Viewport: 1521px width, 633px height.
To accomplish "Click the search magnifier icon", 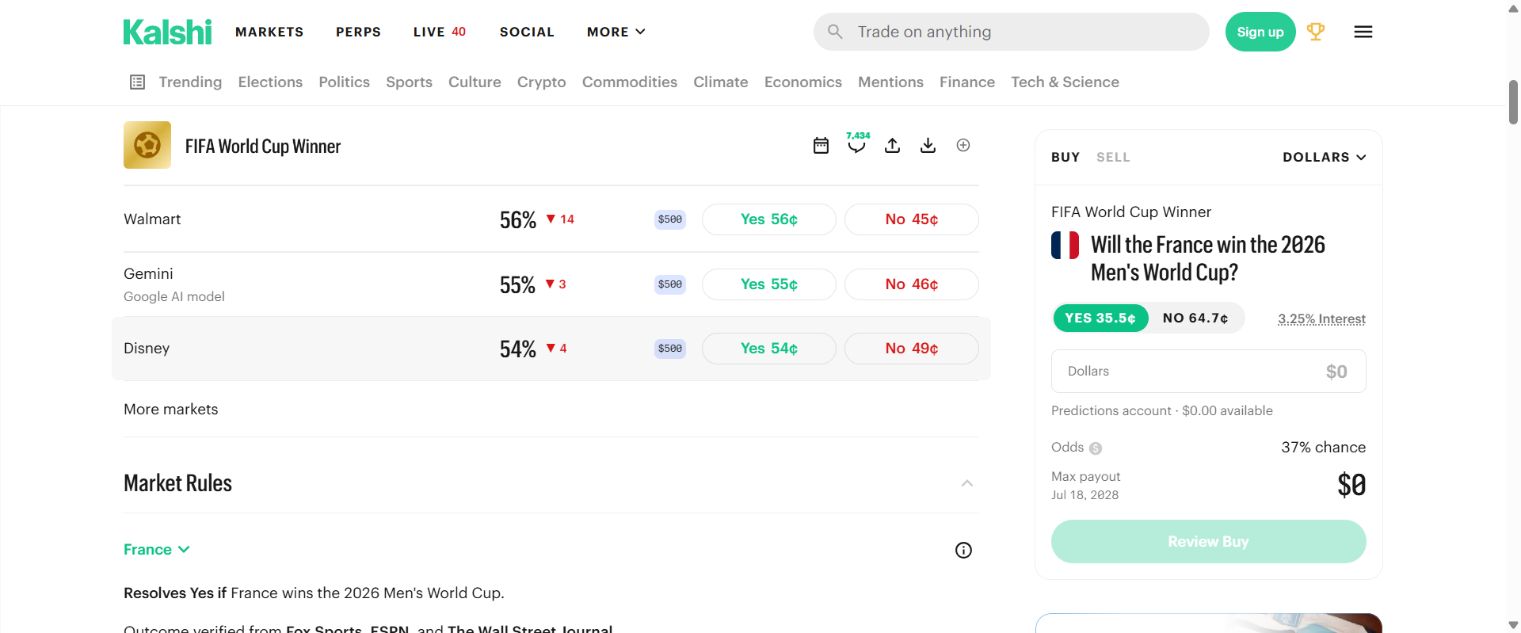I will coord(835,32).
